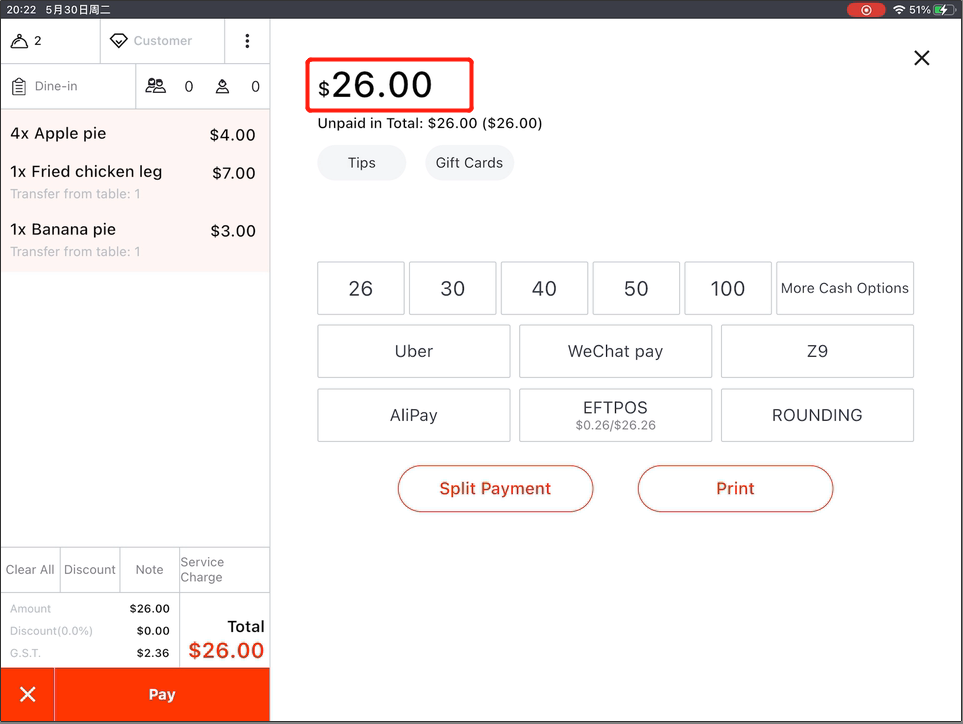This screenshot has width=963, height=724.
Task: Tap the $26.00 amount entry field
Action: coord(389,85)
